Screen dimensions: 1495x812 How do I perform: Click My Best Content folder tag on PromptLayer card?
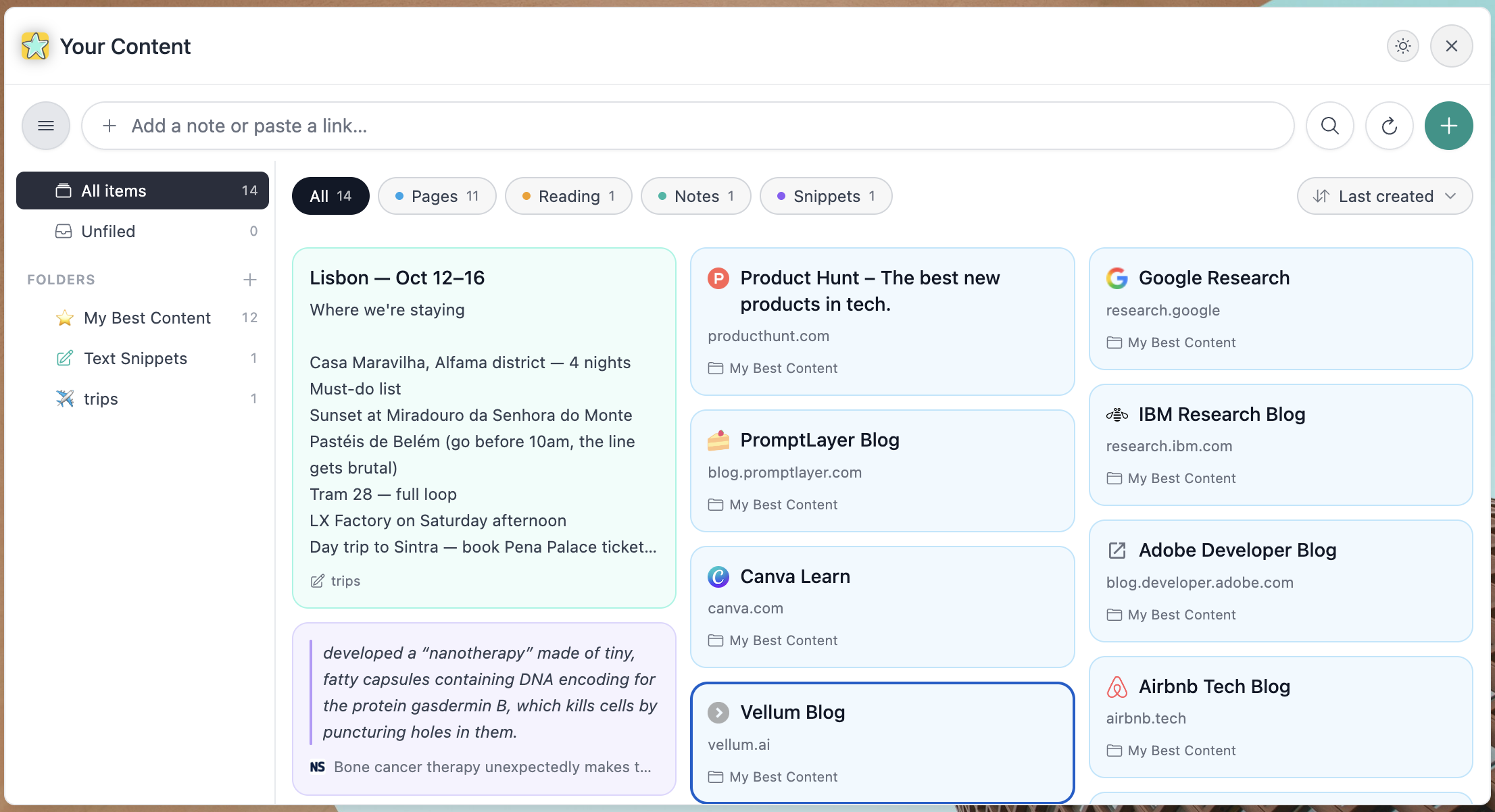(773, 505)
